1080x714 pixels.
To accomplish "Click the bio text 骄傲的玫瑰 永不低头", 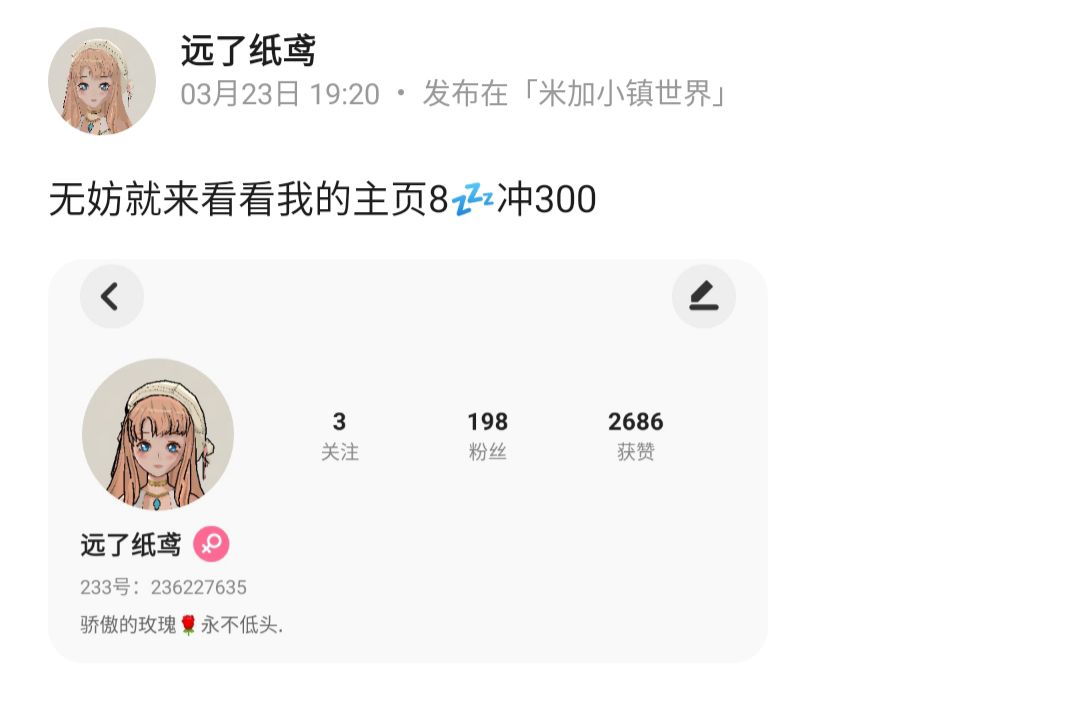I will pyautogui.click(x=182, y=624).
